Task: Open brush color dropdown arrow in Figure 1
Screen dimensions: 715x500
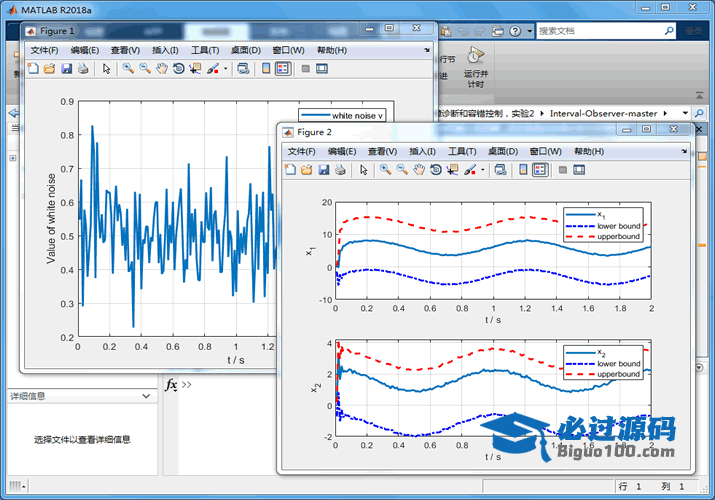Action: pos(225,69)
